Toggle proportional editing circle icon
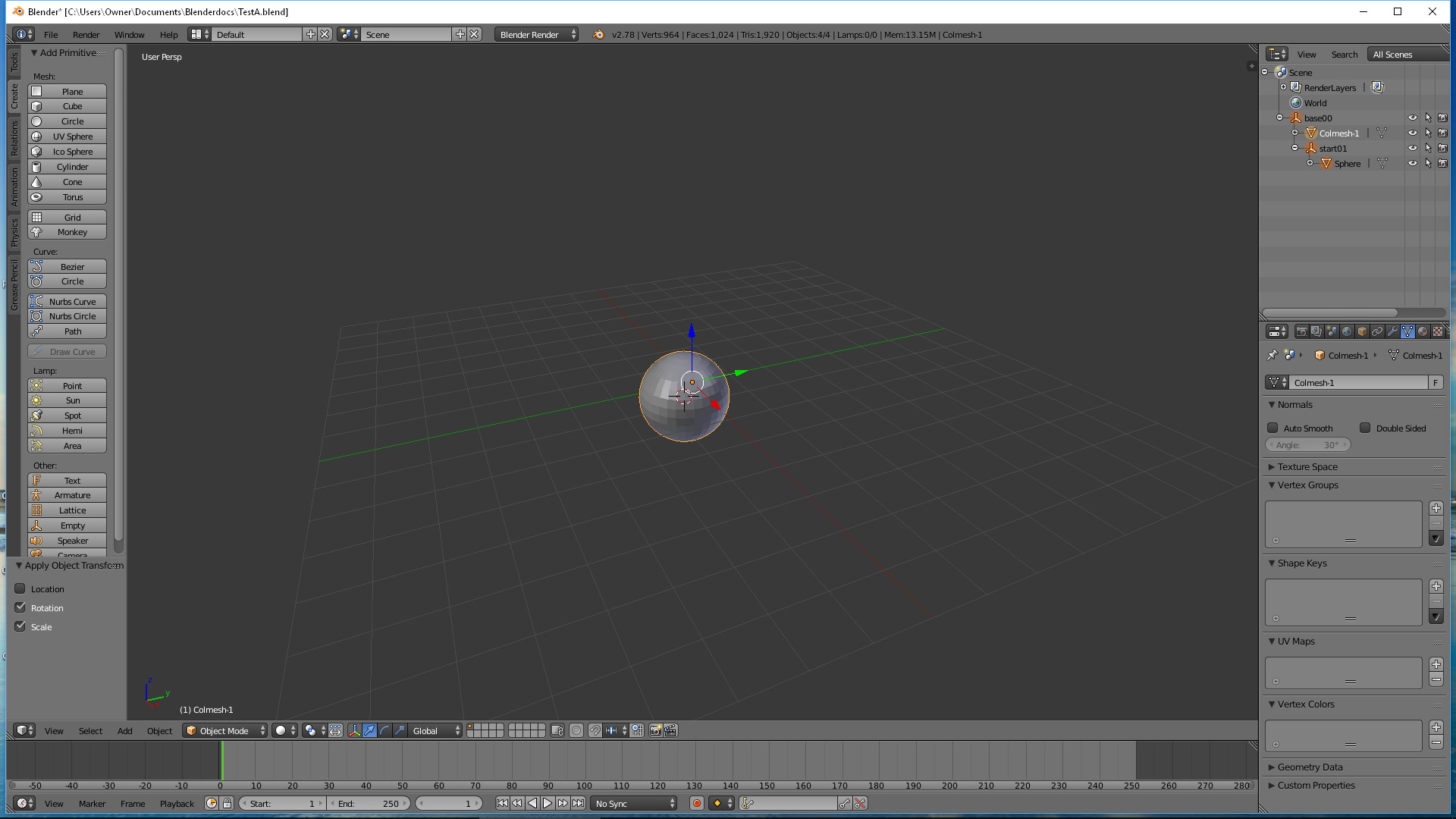The width and height of the screenshot is (1456, 819). pos(576,730)
